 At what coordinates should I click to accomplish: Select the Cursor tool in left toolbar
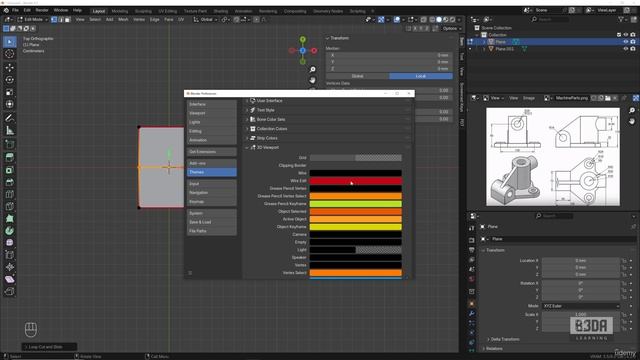(10, 54)
